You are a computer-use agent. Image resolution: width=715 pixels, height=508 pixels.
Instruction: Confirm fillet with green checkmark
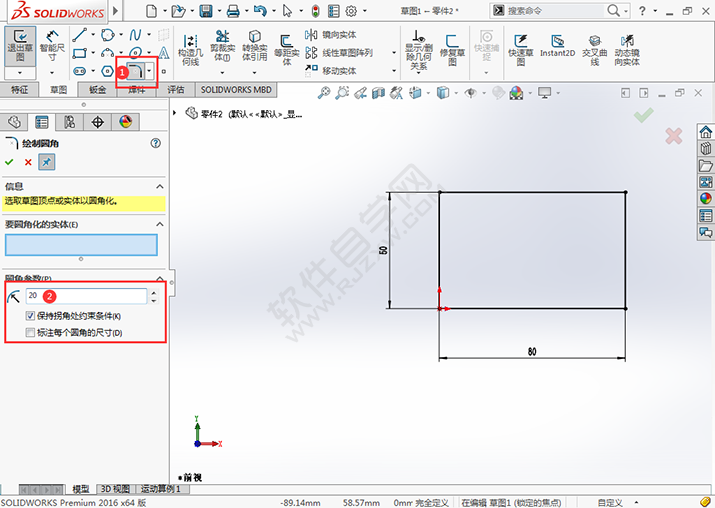10,162
